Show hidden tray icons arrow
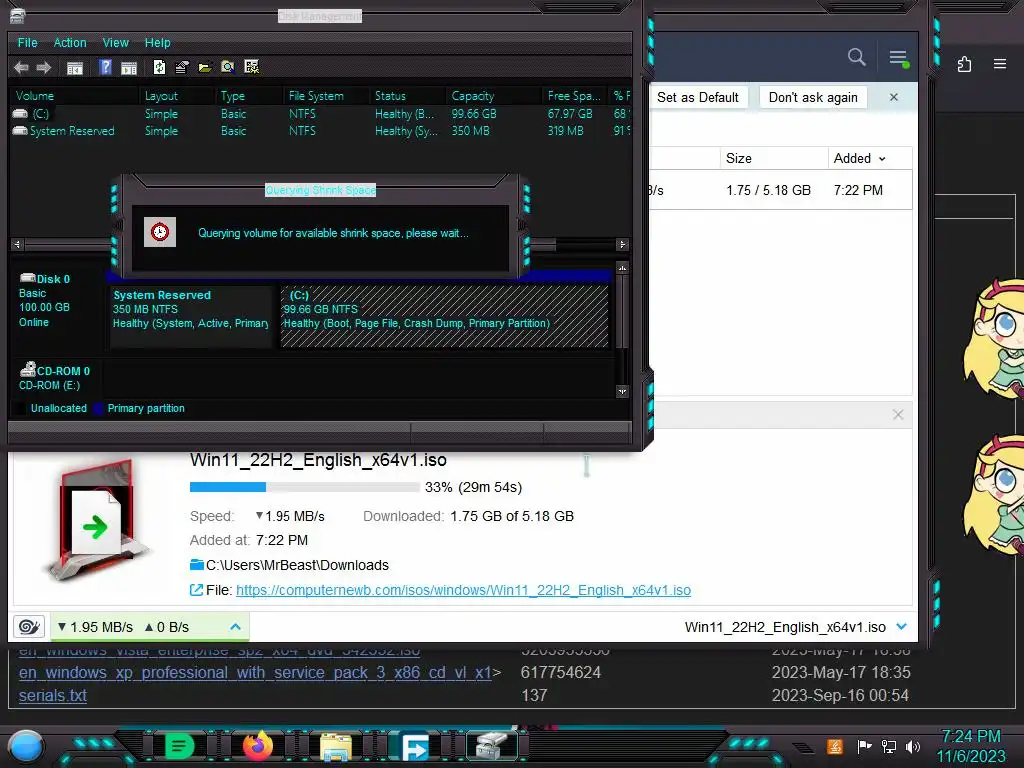1024x768 pixels. [803, 748]
